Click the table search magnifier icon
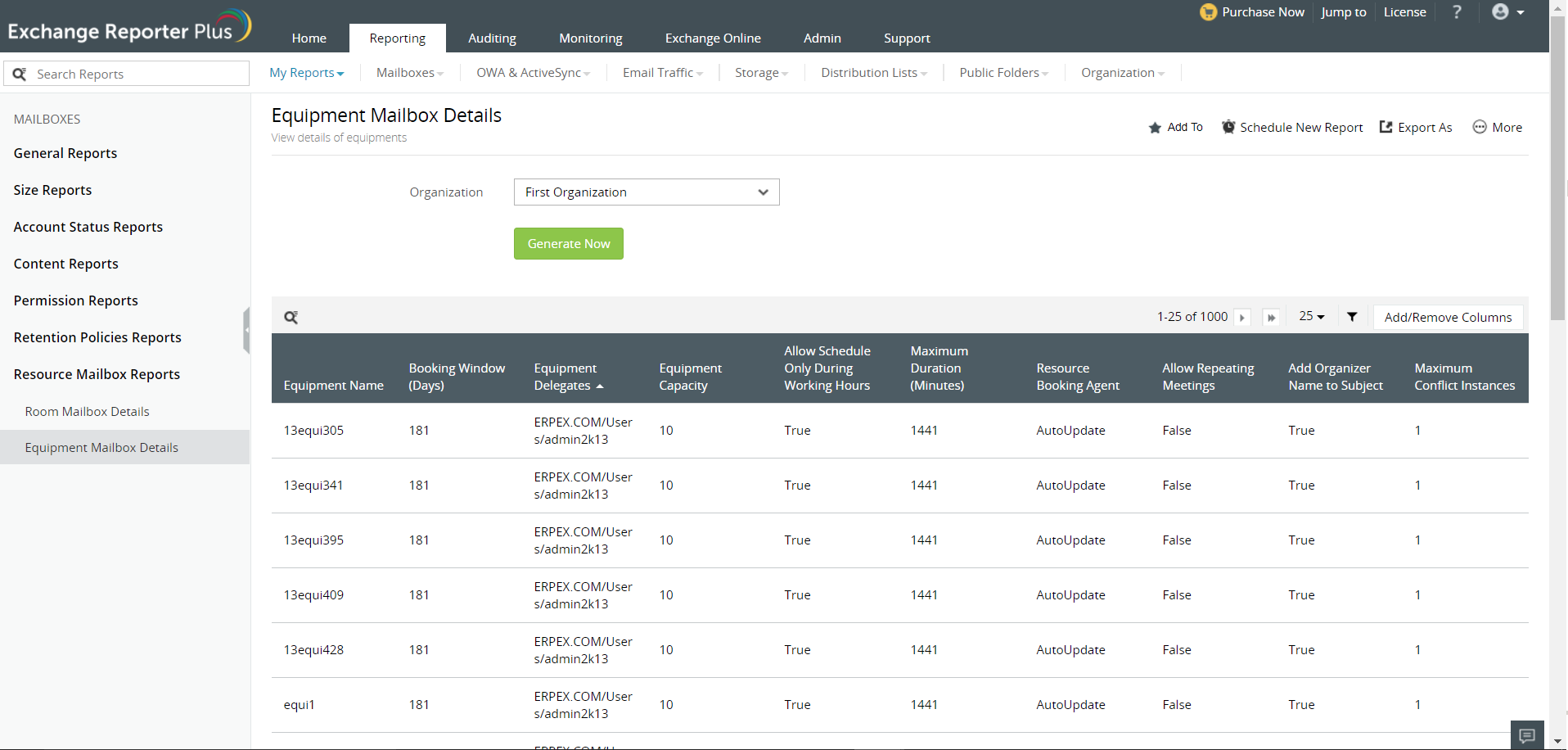This screenshot has width=1568, height=750. (x=291, y=318)
